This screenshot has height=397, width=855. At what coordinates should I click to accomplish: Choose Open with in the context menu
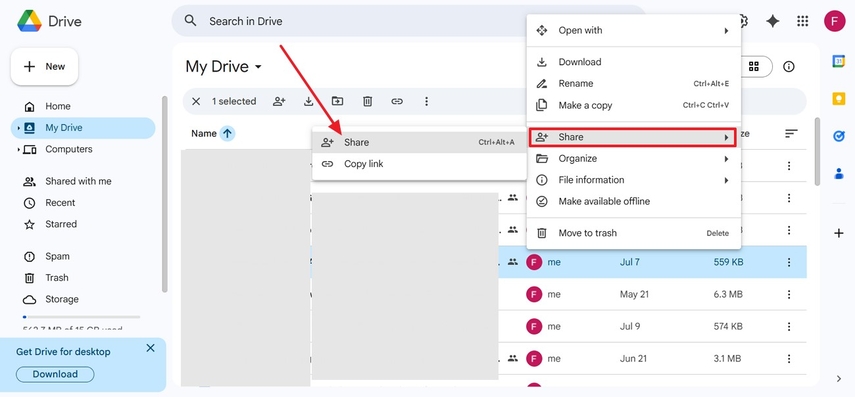[x=634, y=31]
